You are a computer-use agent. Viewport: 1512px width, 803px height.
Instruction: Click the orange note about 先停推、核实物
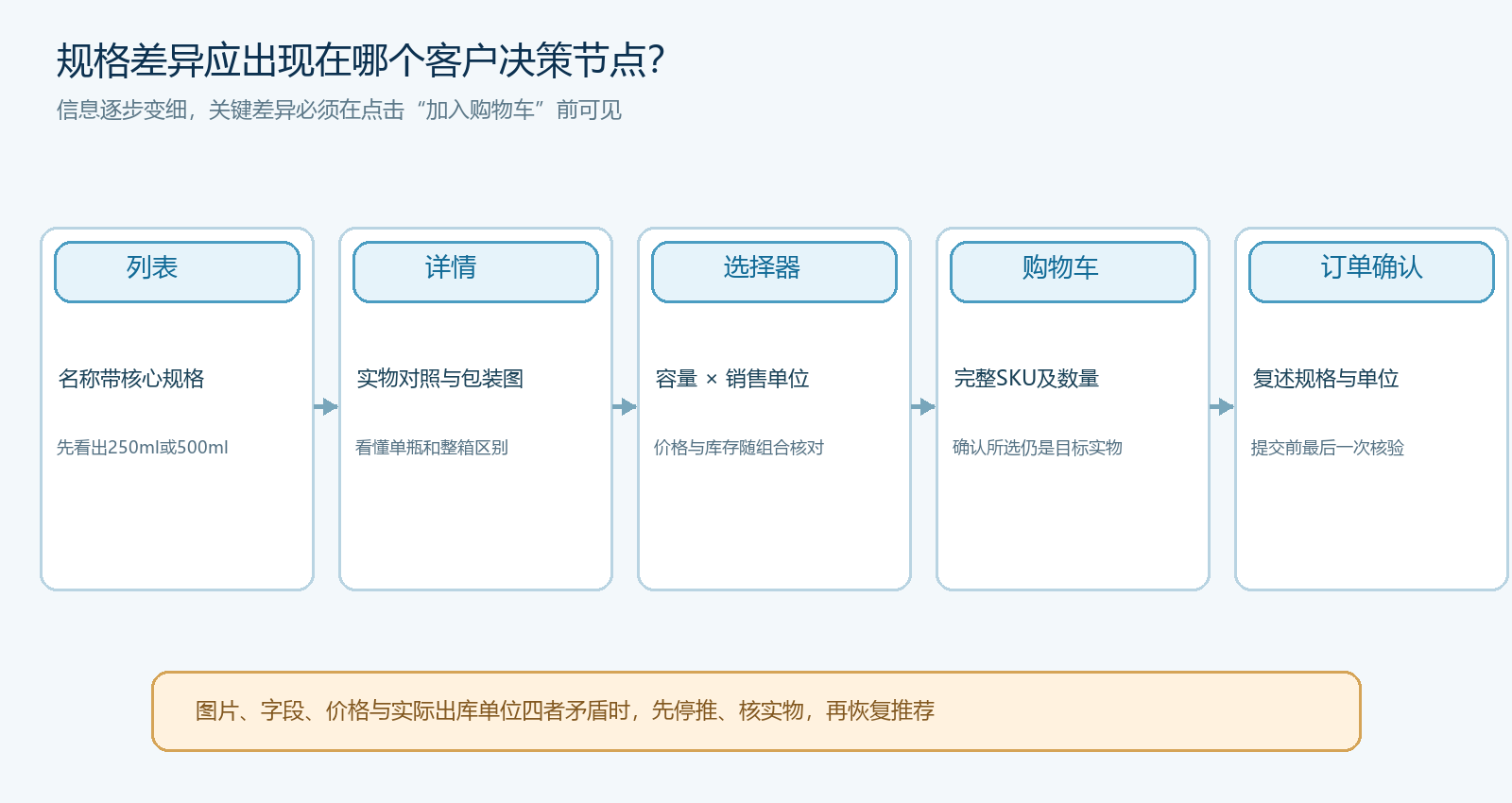tap(756, 711)
